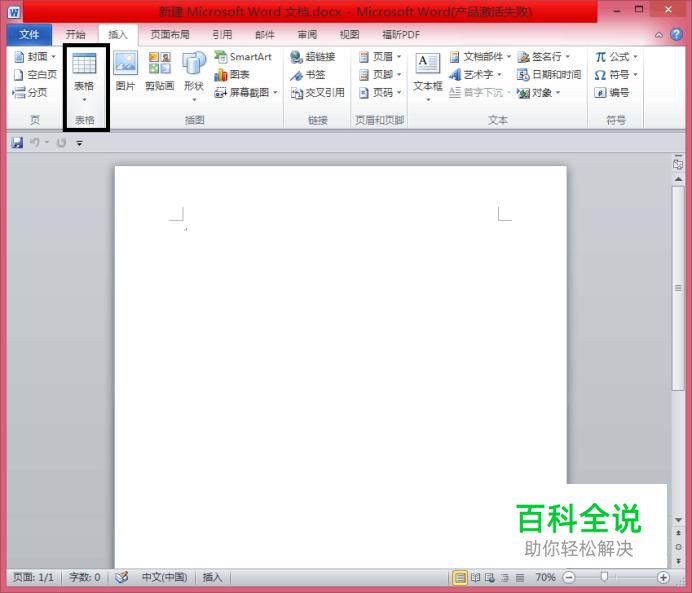Image resolution: width=692 pixels, height=593 pixels.
Task: Expand the equation (公式) dropdown arrow
Action: click(x=636, y=56)
